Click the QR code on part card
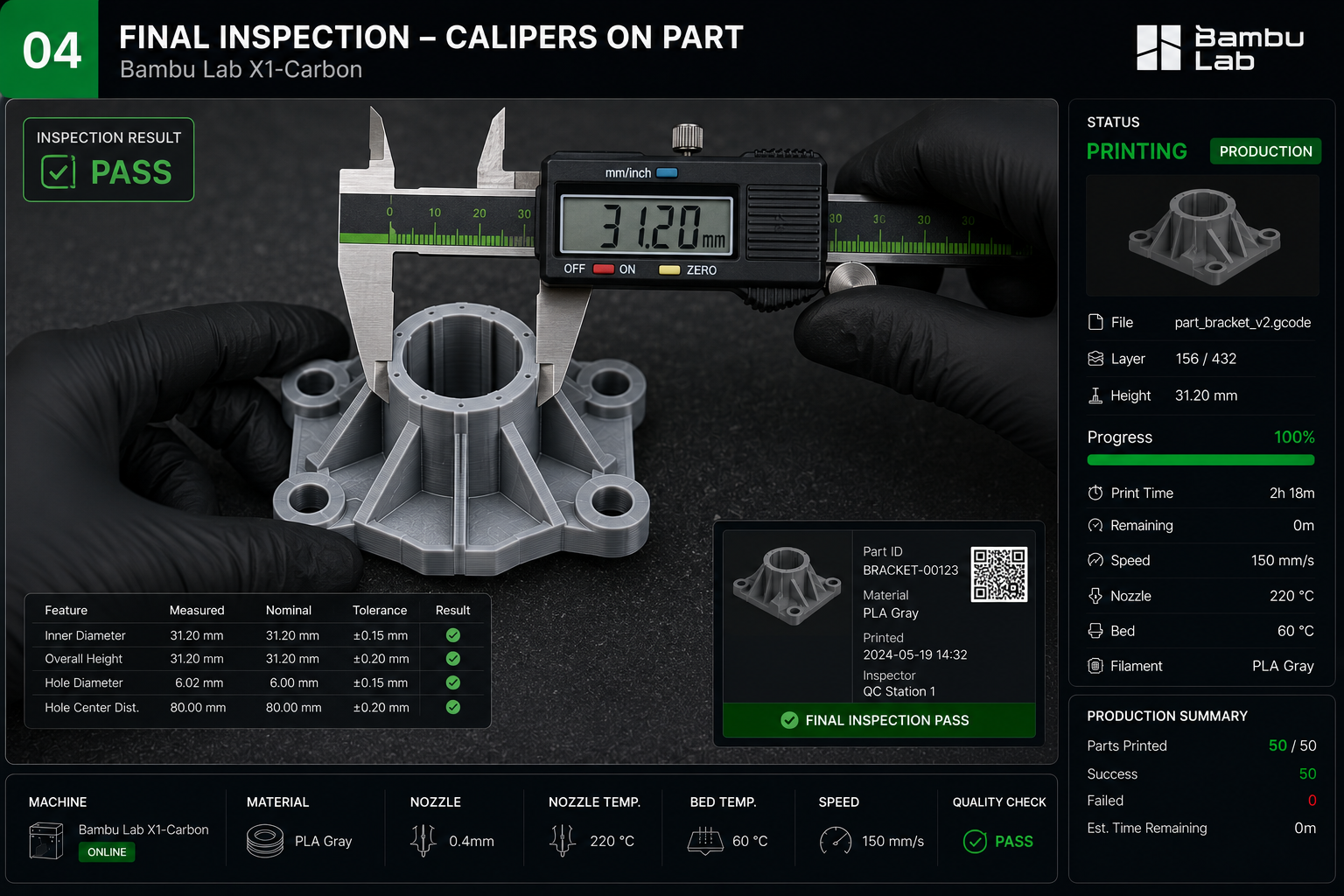Viewport: 1344px width, 896px height. point(999,575)
